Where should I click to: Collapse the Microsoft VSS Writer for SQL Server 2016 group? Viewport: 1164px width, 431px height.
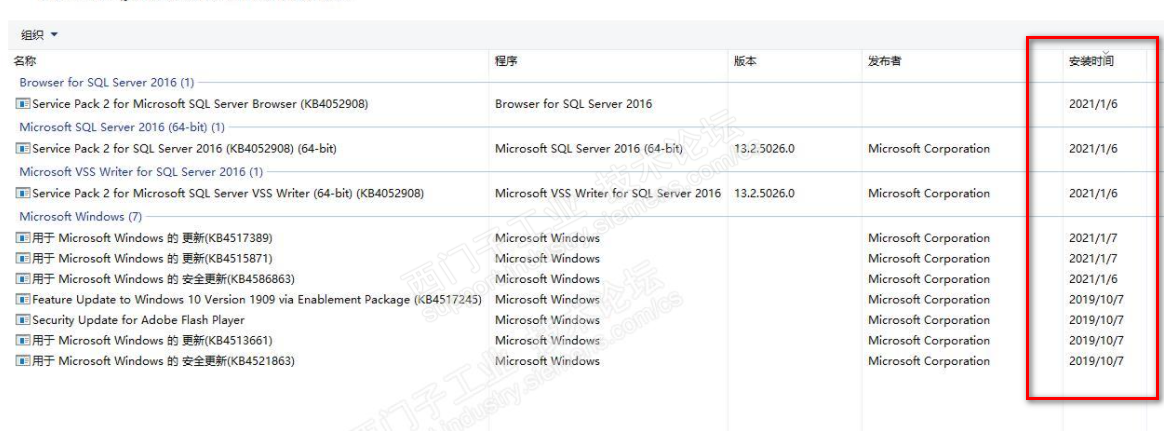coord(140,172)
